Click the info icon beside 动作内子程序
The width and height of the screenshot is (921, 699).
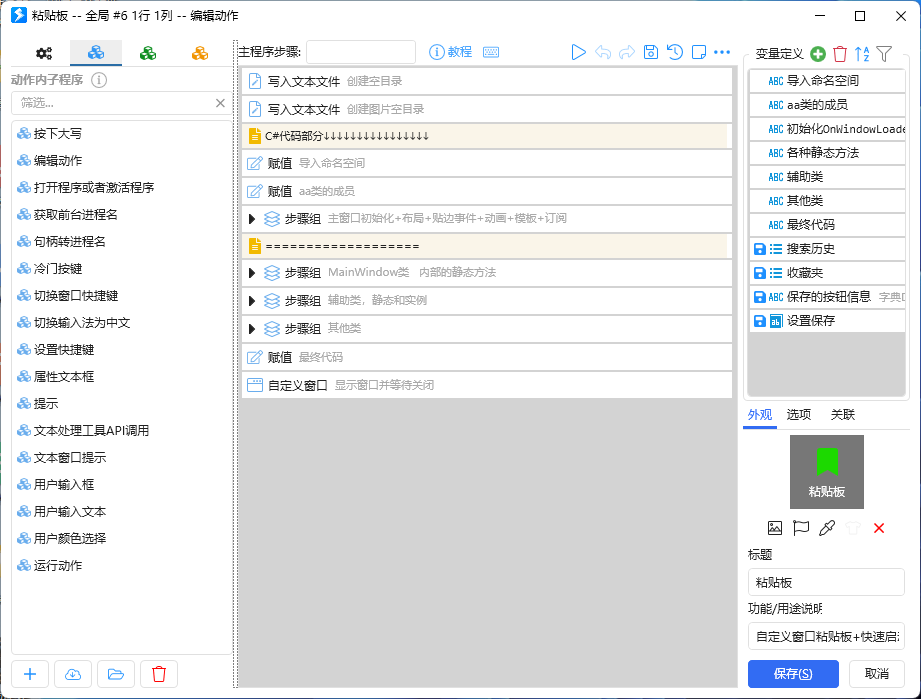pyautogui.click(x=99, y=80)
